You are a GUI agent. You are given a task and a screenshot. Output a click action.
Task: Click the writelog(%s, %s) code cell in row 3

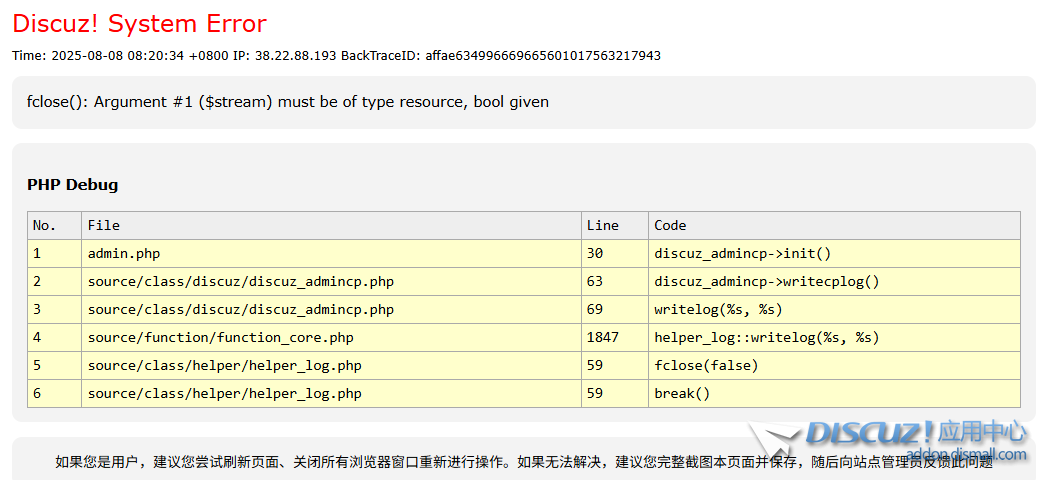834,309
